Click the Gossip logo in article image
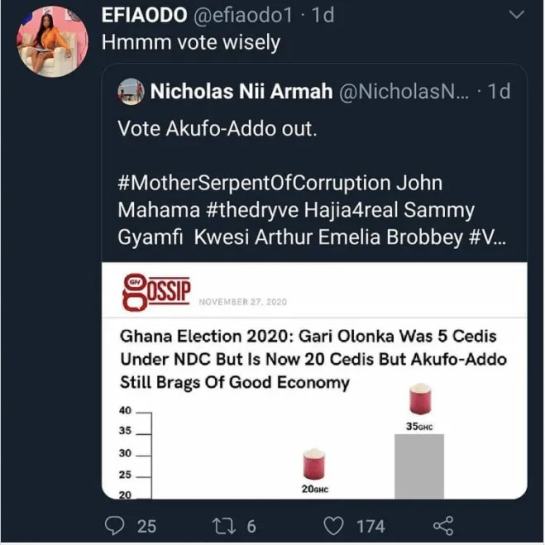This screenshot has width=545, height=545. (156, 292)
